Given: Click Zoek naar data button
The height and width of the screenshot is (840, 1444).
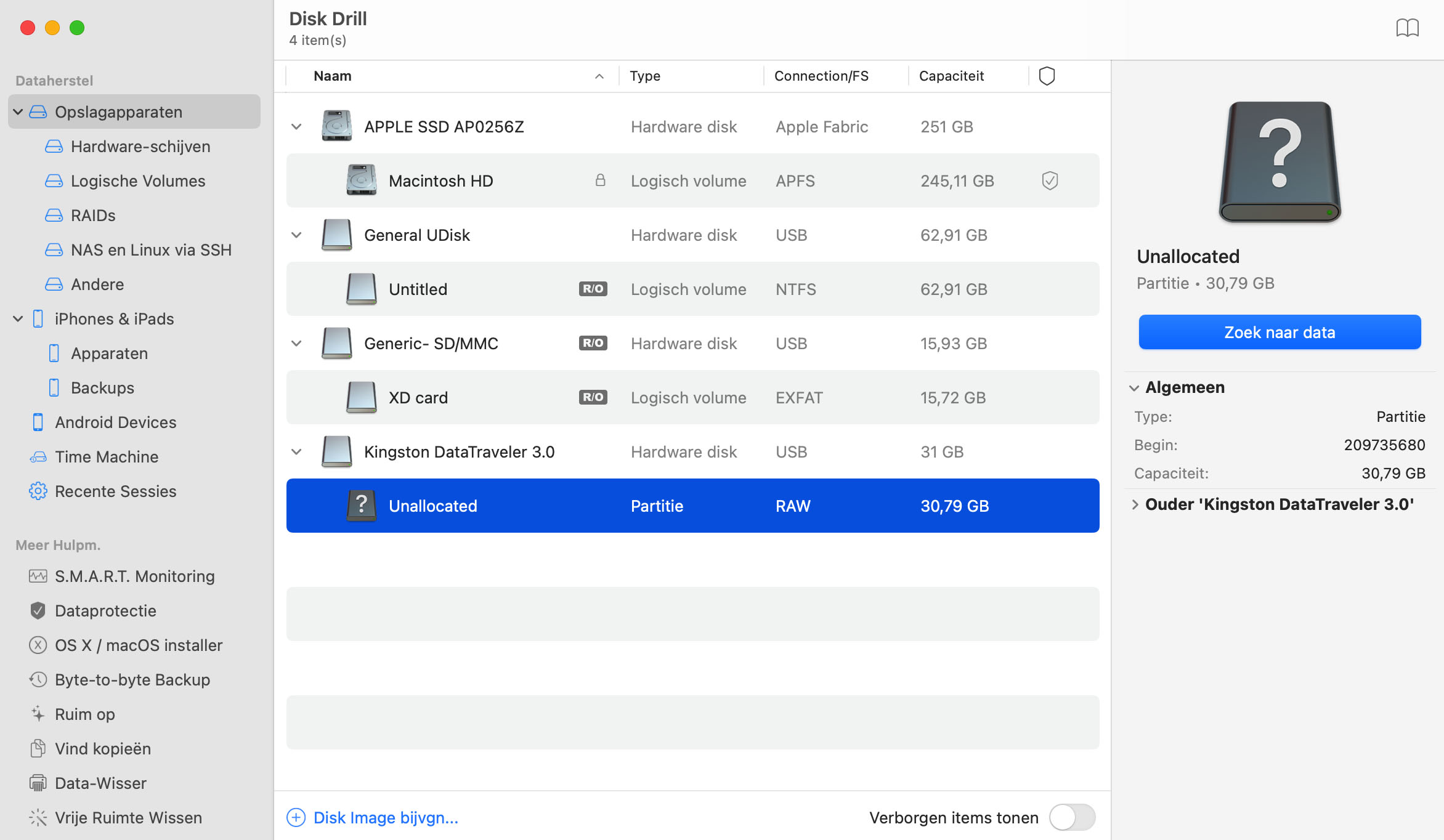Looking at the screenshot, I should (x=1280, y=332).
